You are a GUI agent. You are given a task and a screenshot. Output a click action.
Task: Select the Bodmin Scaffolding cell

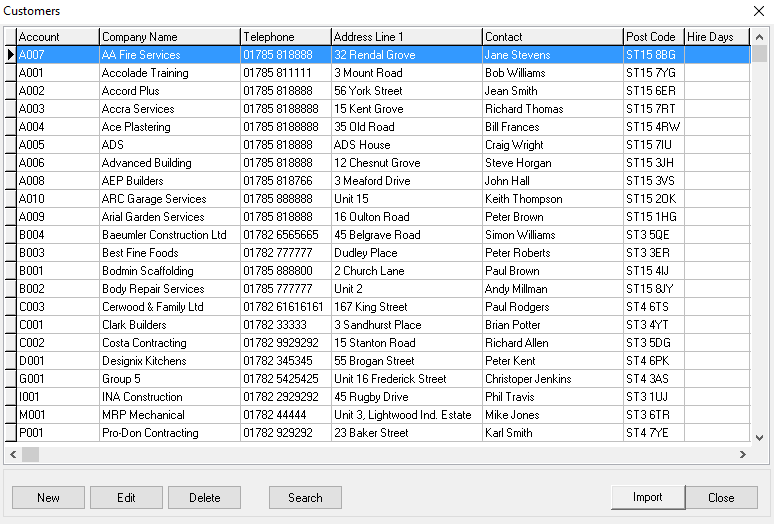[170, 271]
